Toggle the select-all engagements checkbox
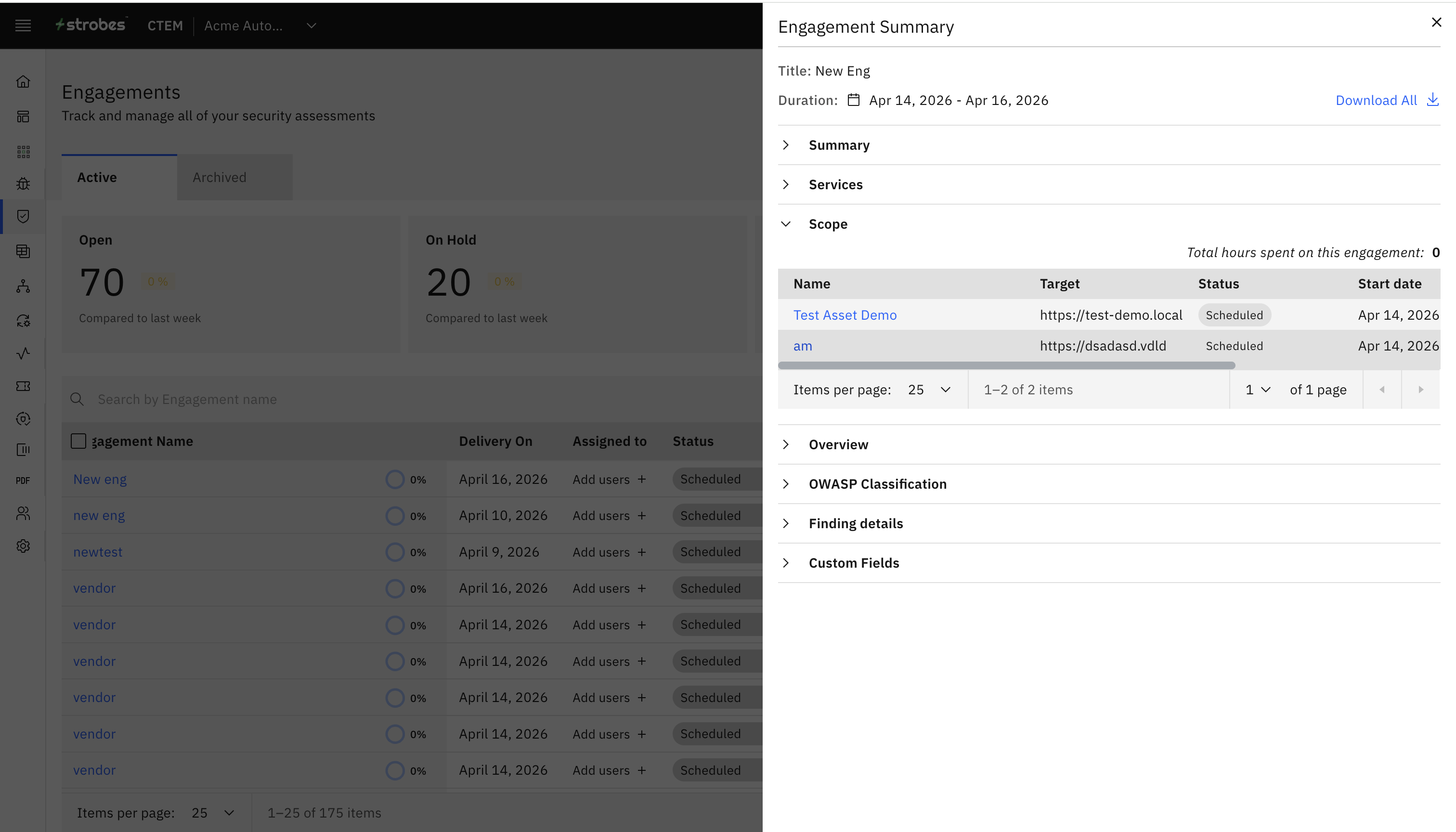 [x=78, y=441]
